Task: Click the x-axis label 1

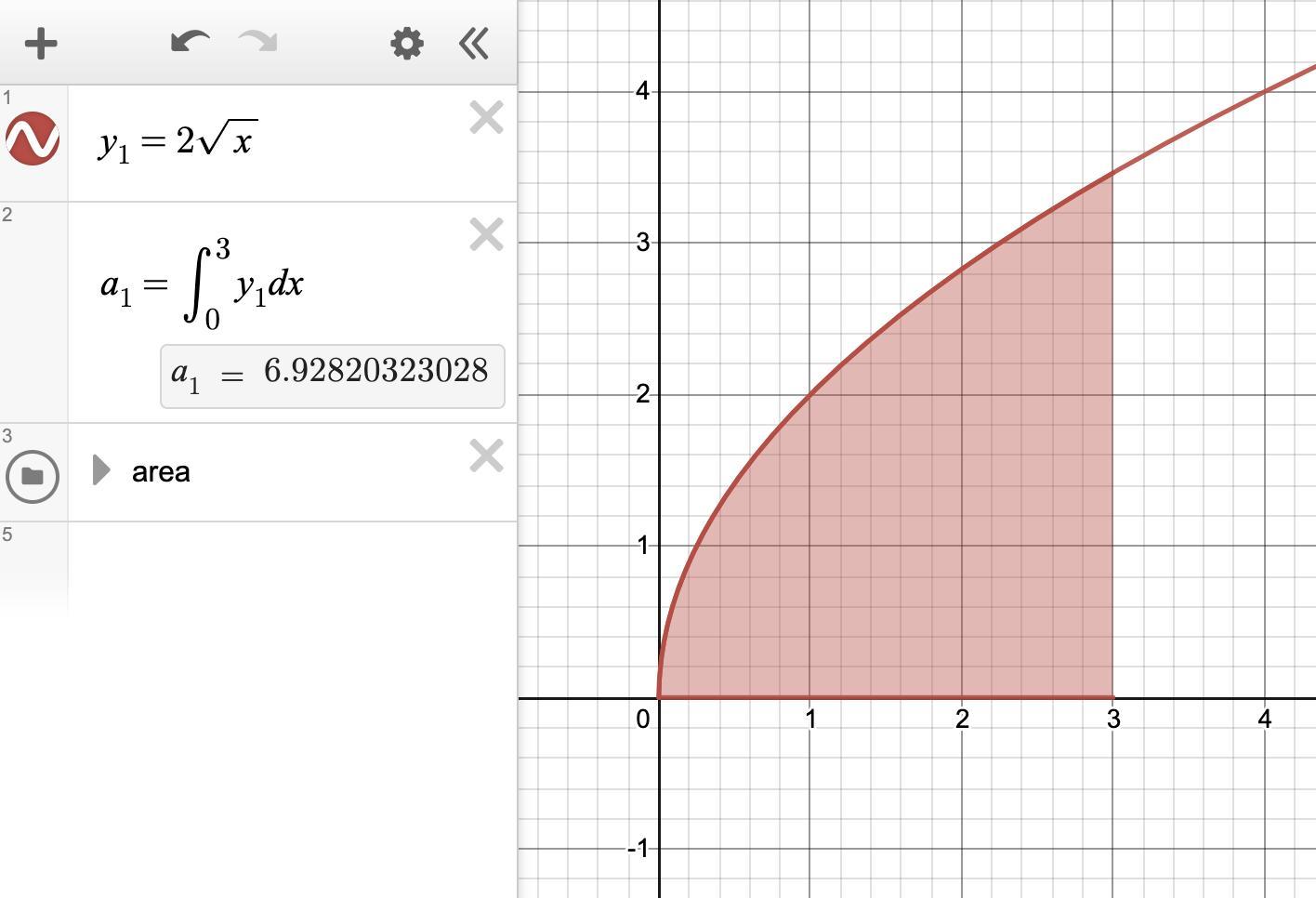Action: [x=810, y=719]
